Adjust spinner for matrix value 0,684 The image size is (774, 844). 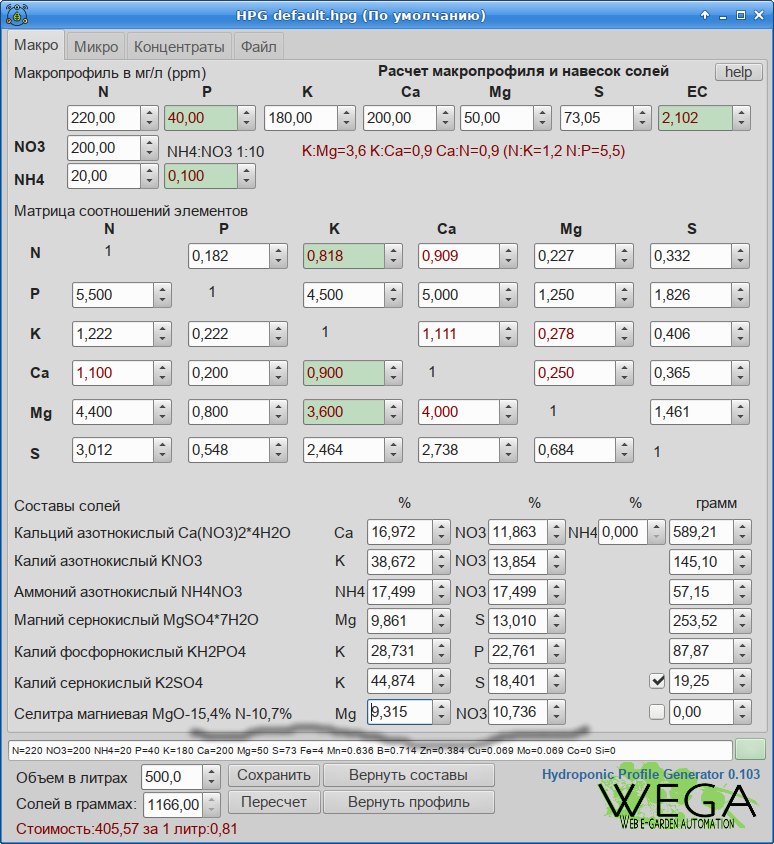(624, 450)
